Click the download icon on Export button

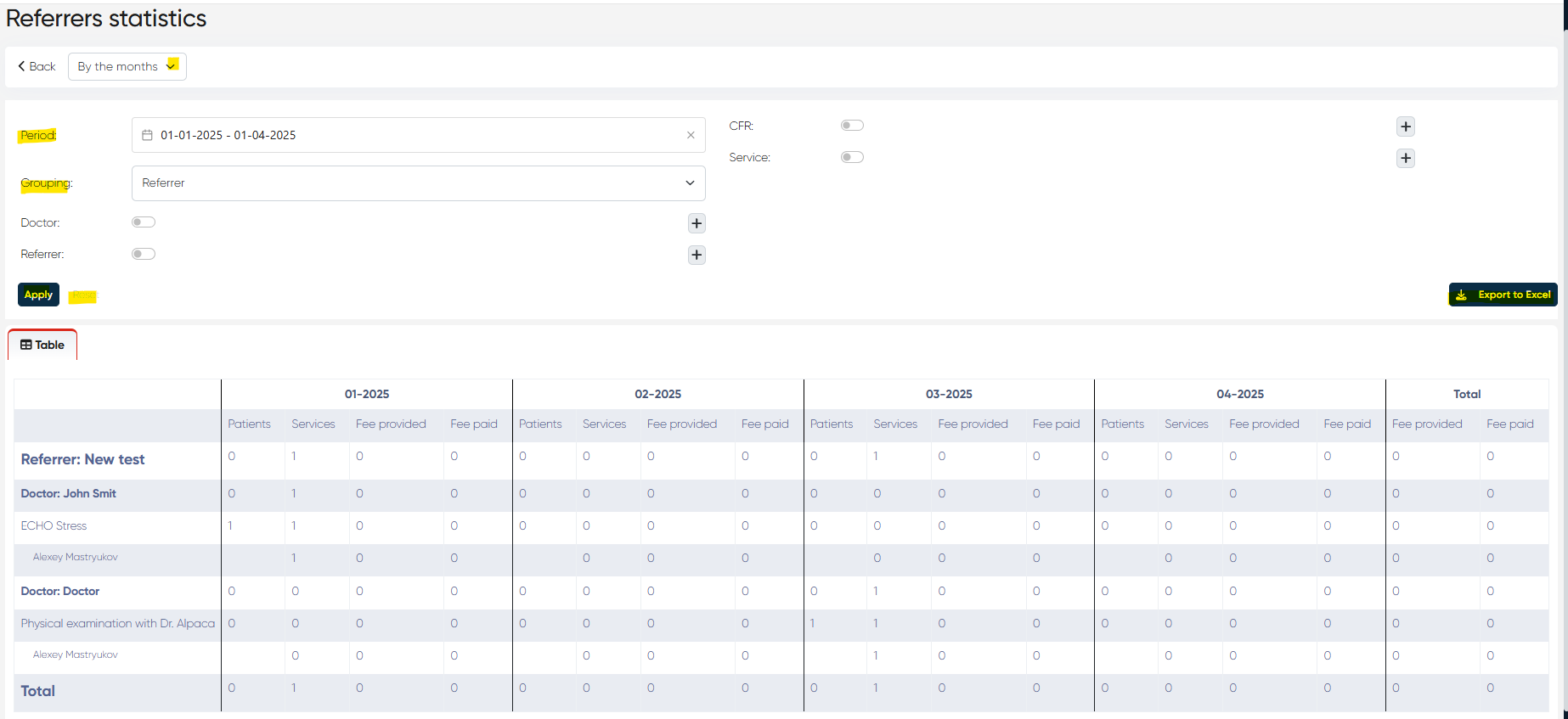tap(1462, 295)
